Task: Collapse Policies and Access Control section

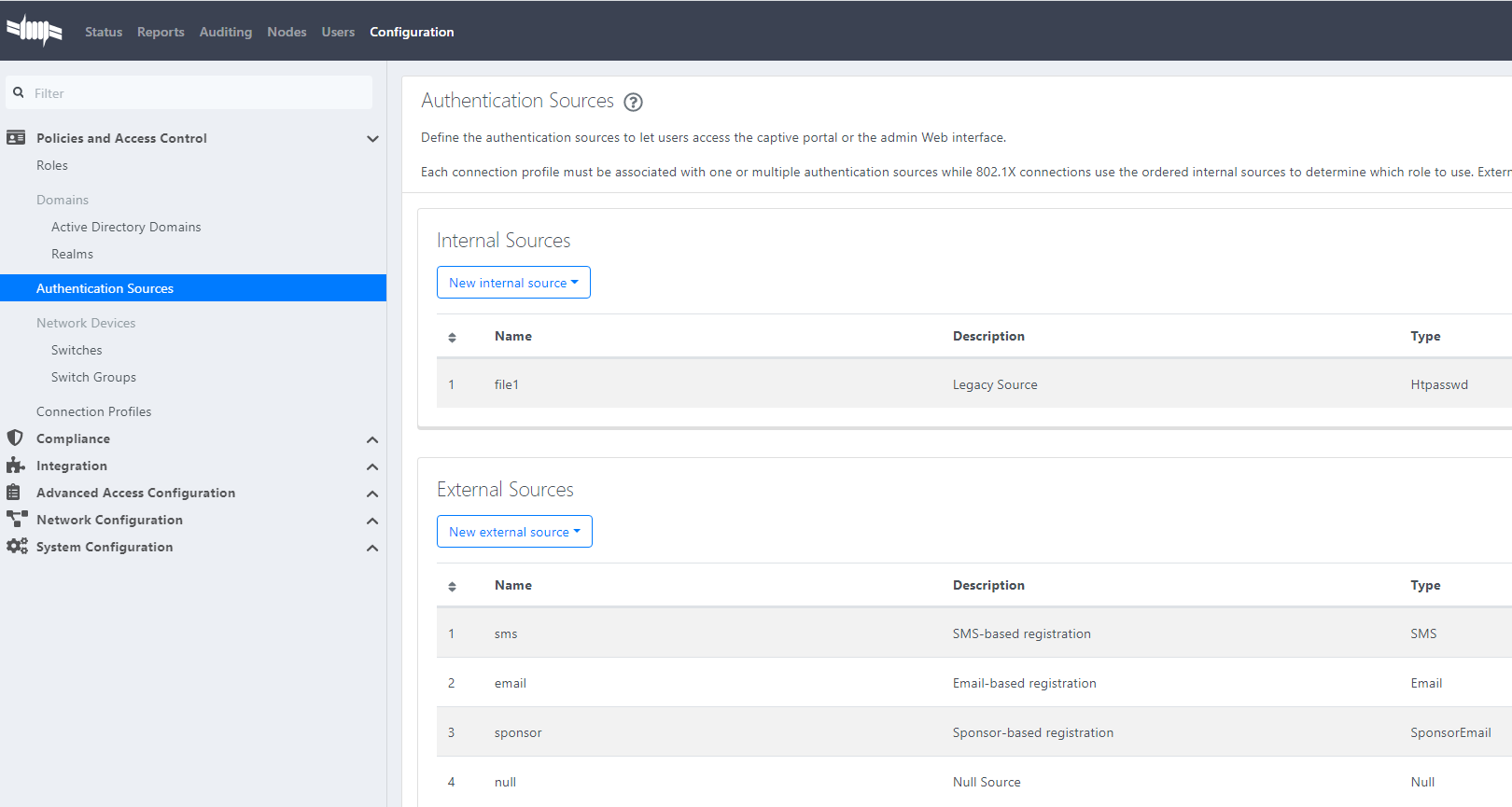Action: (372, 139)
